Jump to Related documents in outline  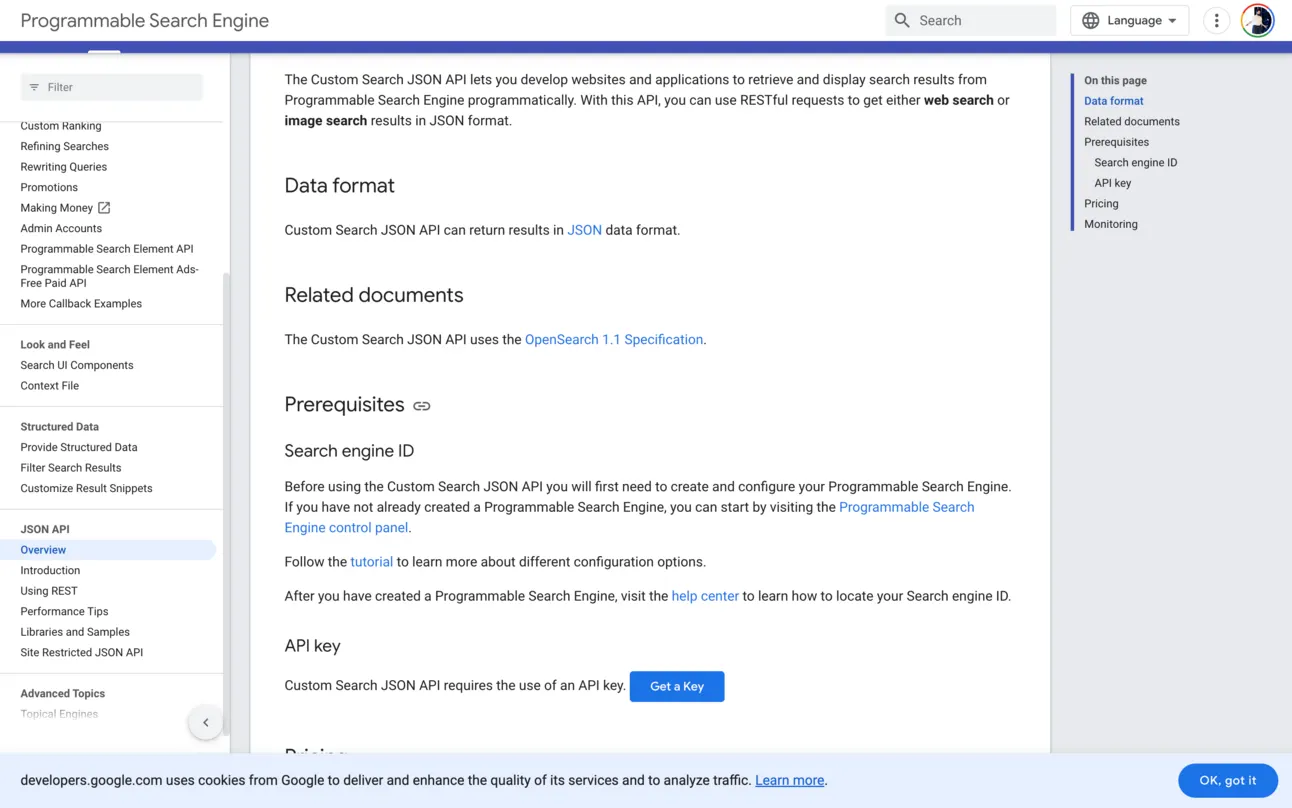(1132, 121)
